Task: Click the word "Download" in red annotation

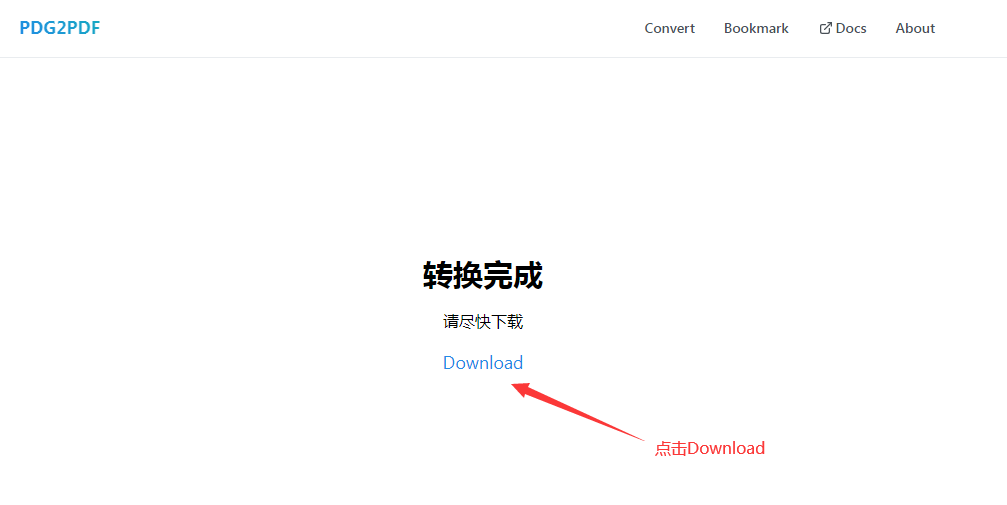Action: point(726,448)
